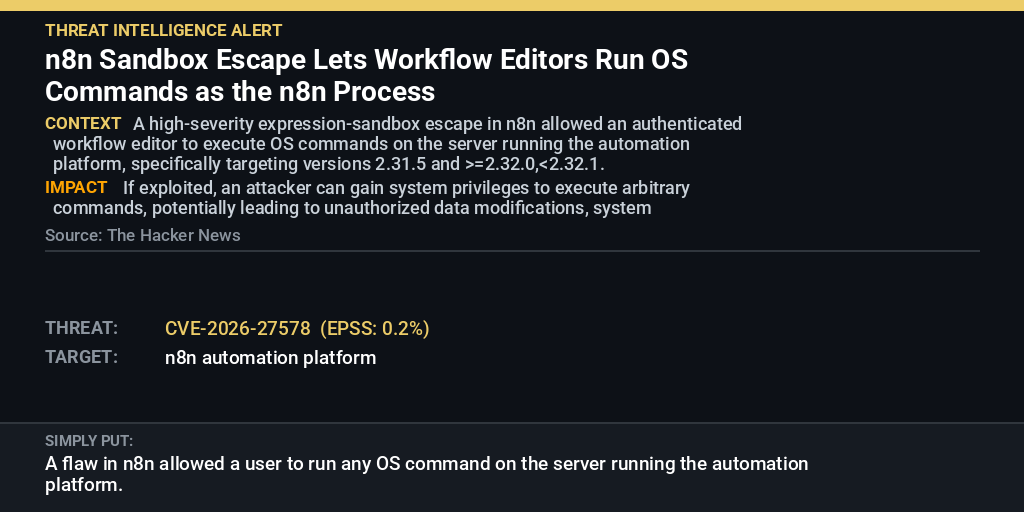1024x512 pixels.
Task: Click the 'SIMPLY PUT:' label
Action: coord(89,441)
